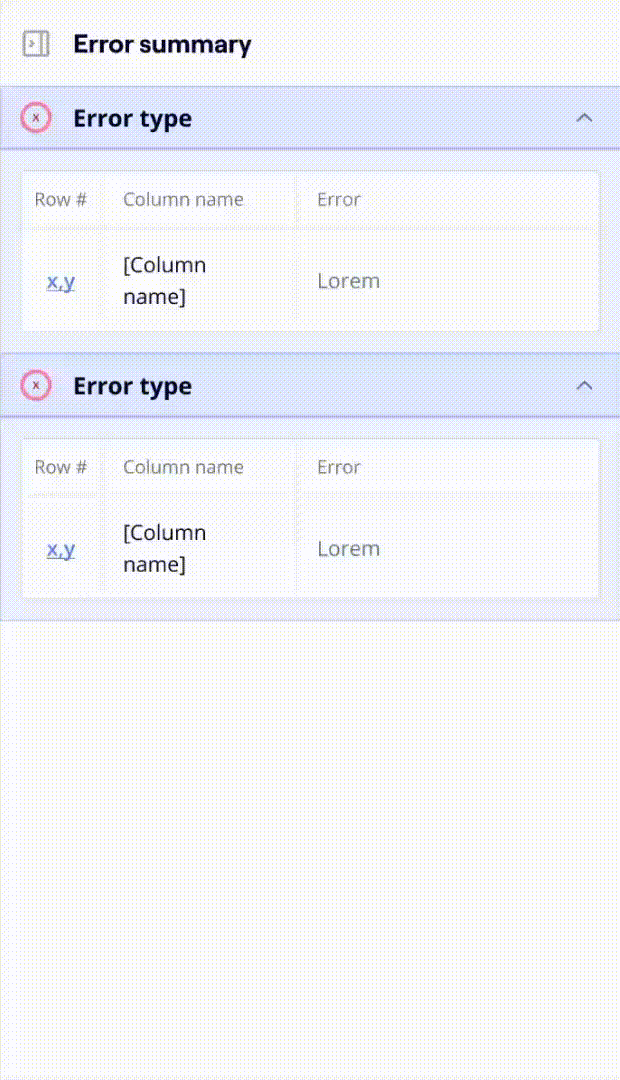The image size is (620, 1080).
Task: Click the second Error type header bar
Action: click(300, 385)
